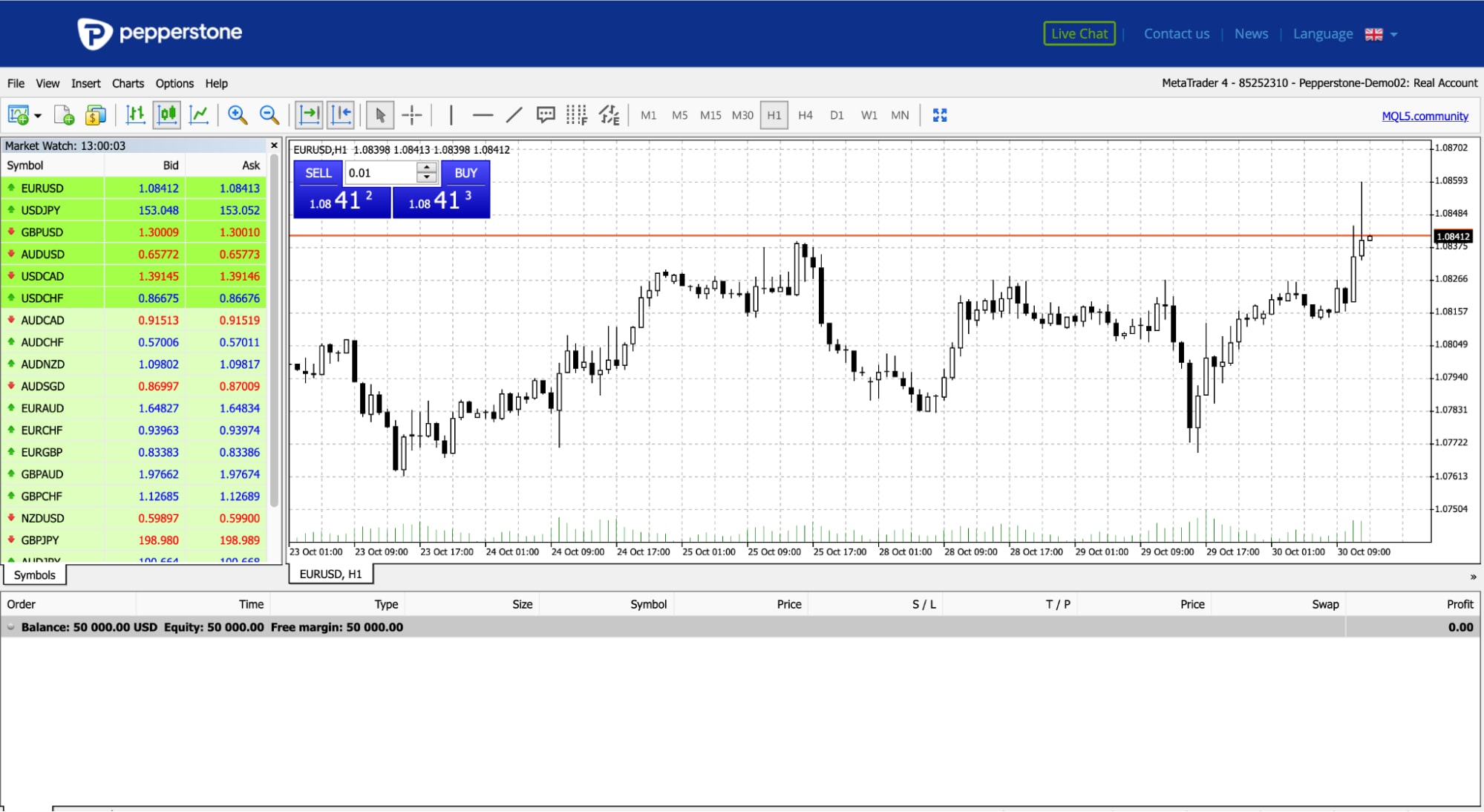Zoom out of the chart

(x=269, y=115)
